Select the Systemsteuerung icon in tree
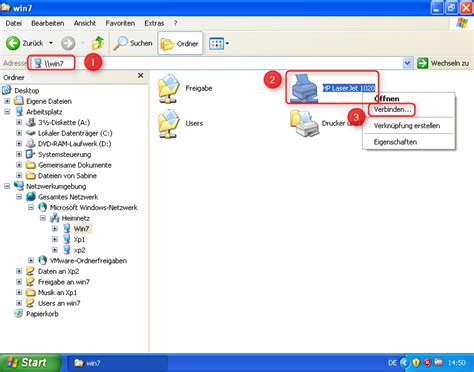 pyautogui.click(x=31, y=154)
